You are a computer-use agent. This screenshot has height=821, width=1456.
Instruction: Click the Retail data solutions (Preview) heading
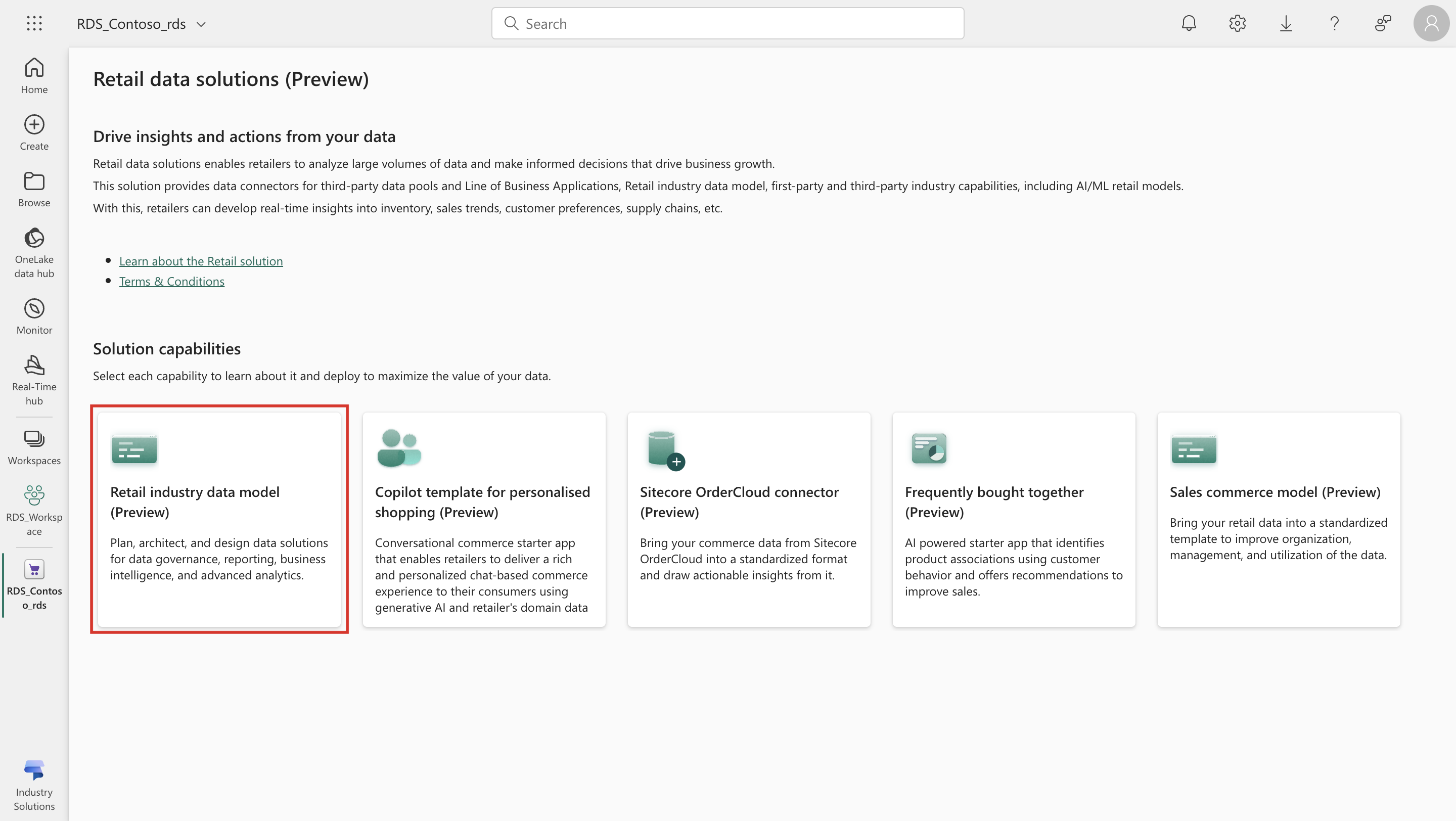(x=231, y=79)
